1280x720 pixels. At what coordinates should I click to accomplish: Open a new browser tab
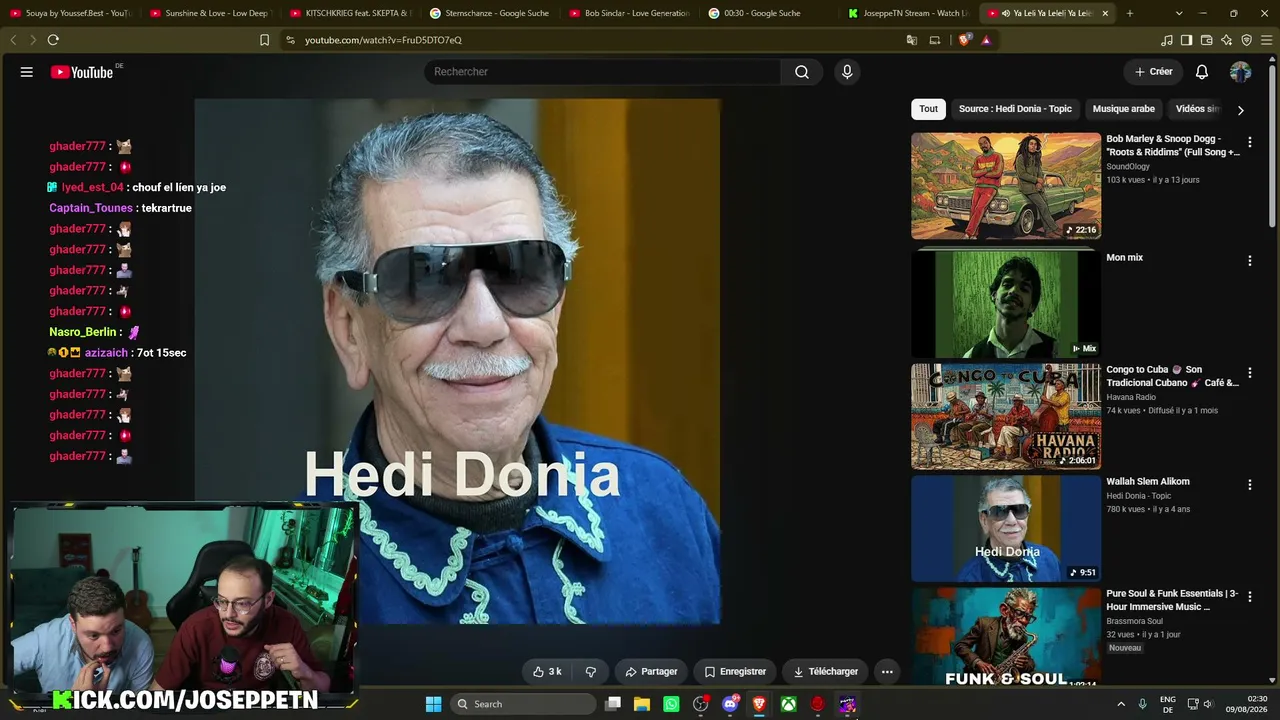(x=1130, y=13)
